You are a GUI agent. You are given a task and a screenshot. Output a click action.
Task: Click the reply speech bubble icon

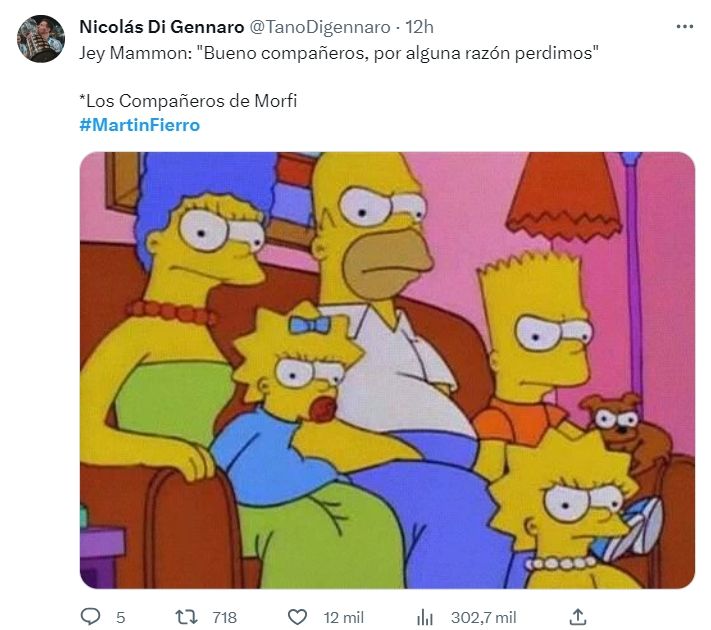(90, 617)
